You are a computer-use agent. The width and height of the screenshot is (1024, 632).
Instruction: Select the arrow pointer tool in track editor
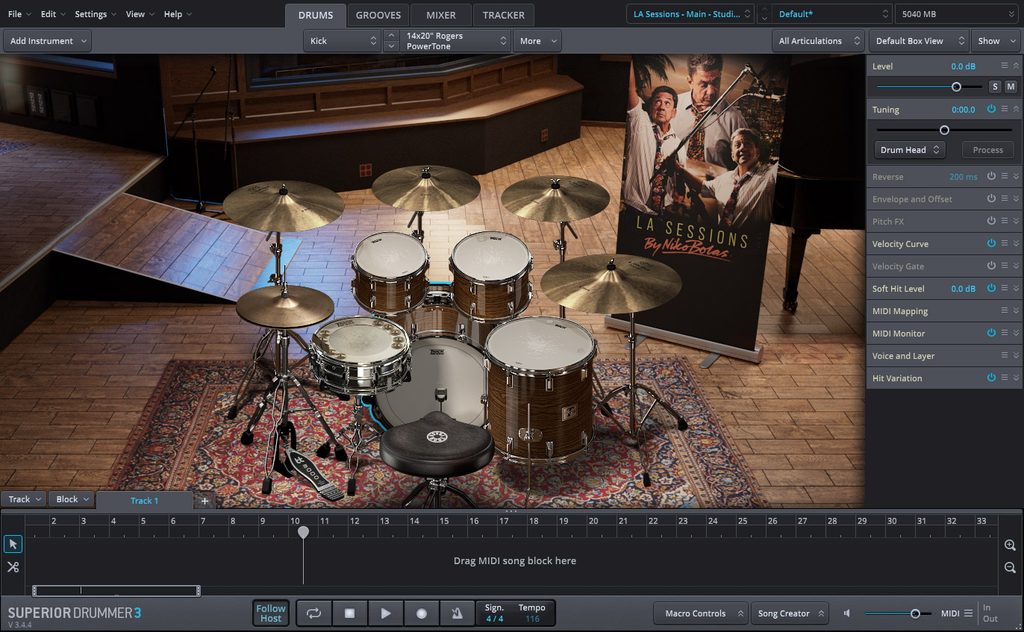[13, 544]
